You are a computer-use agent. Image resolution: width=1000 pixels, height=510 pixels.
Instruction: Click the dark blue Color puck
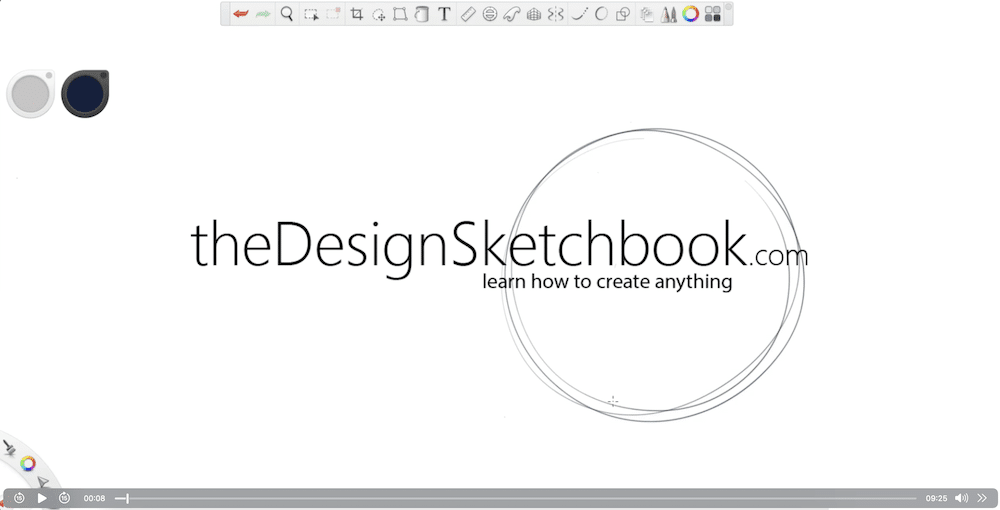(x=85, y=94)
